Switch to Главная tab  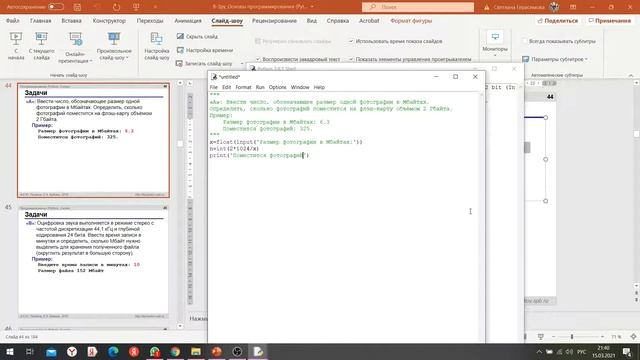[x=40, y=20]
